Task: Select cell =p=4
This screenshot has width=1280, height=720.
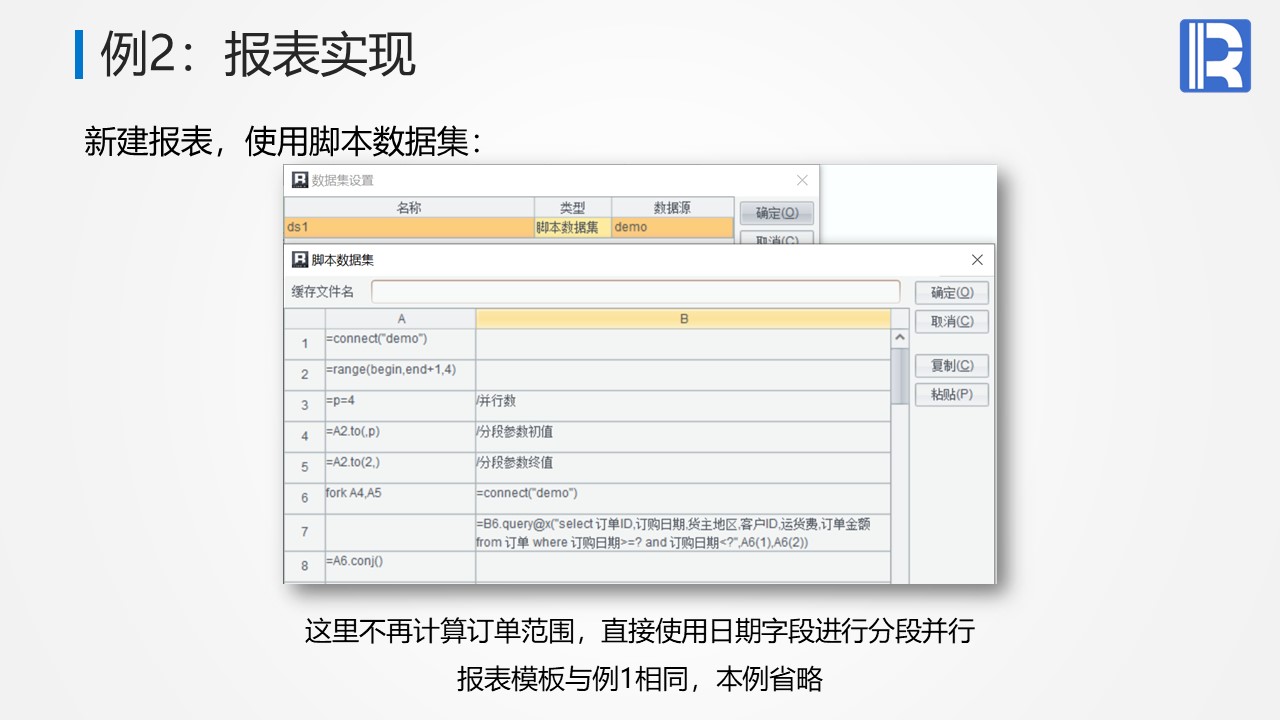Action: 401,406
